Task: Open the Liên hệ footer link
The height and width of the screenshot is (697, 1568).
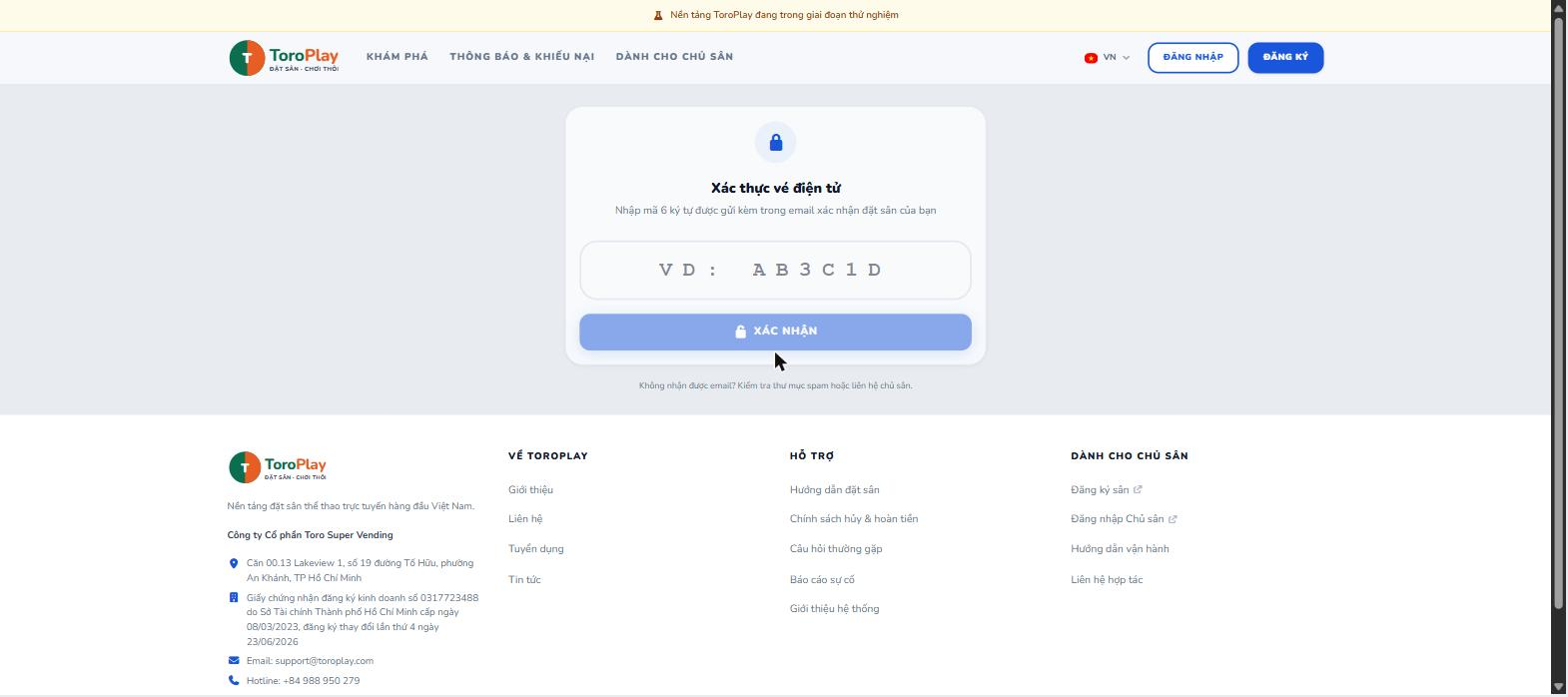Action: click(x=525, y=519)
